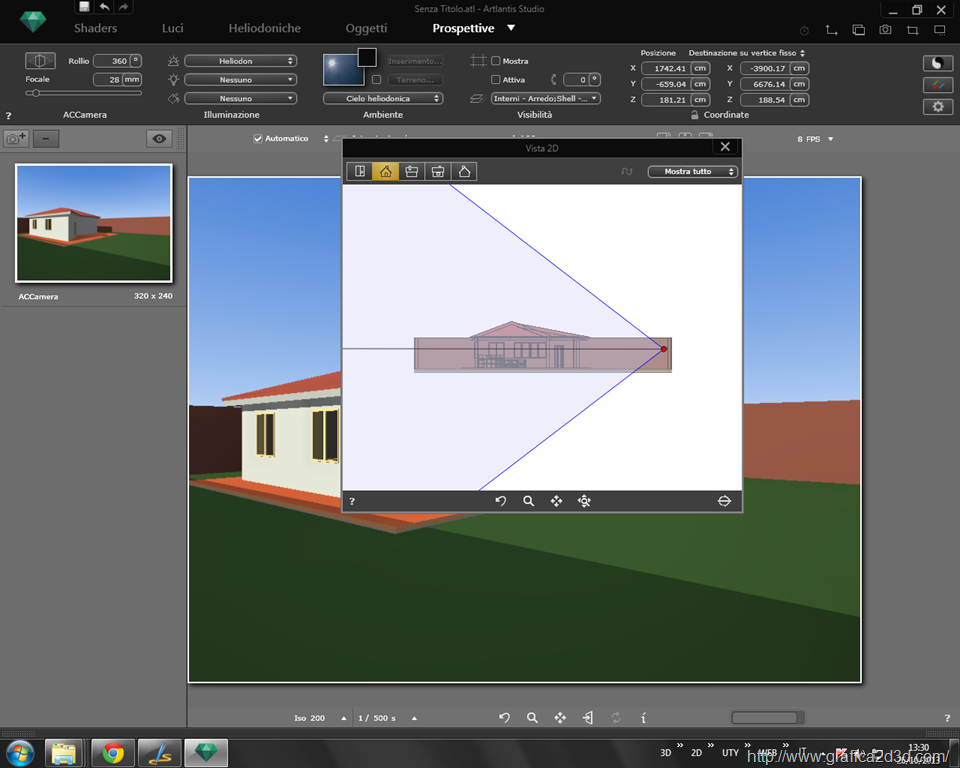Click the info icon below the preview
The width and height of the screenshot is (960, 768).
643,718
